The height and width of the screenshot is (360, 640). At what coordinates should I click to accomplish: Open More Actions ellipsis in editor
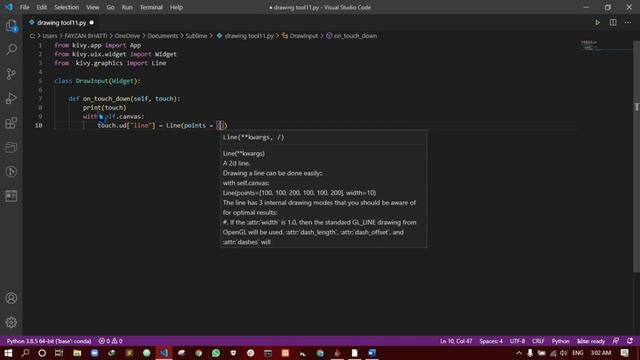pyautogui.click(x=628, y=22)
